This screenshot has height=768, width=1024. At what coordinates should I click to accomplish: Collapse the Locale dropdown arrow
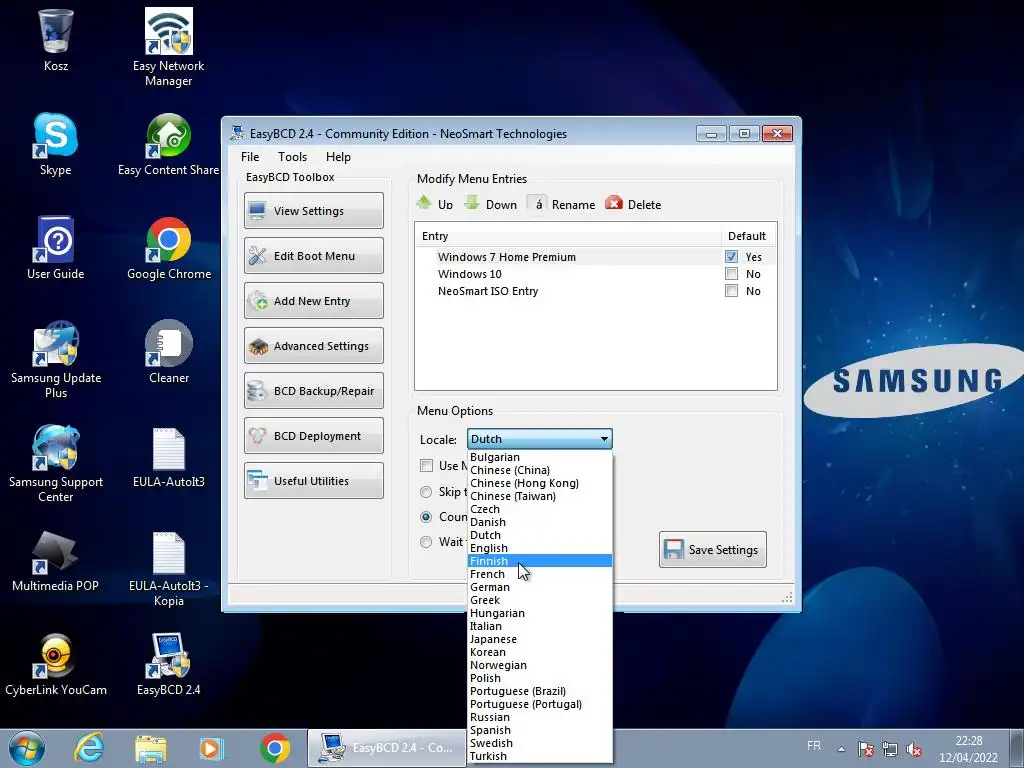(x=604, y=439)
